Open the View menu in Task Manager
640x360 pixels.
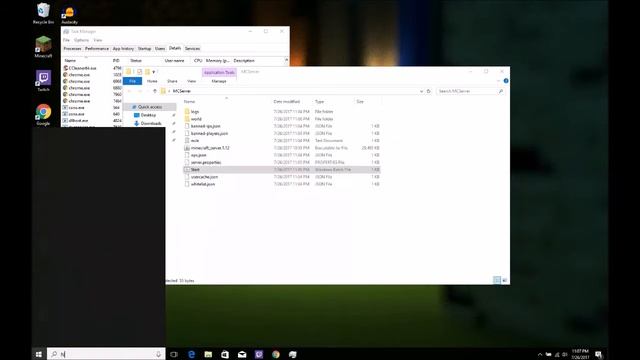coord(98,40)
